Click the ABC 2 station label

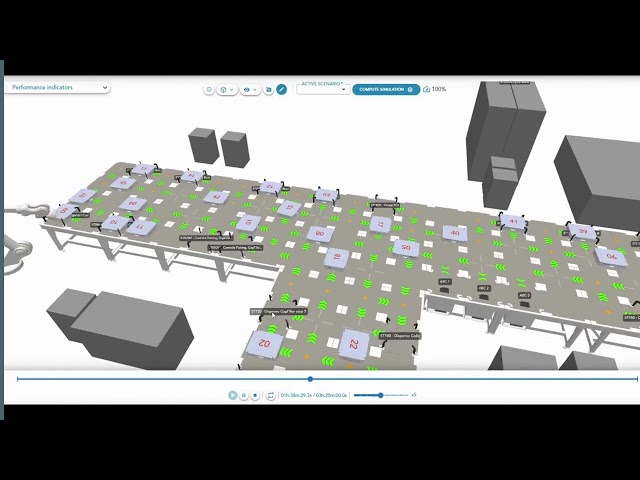coord(484,288)
